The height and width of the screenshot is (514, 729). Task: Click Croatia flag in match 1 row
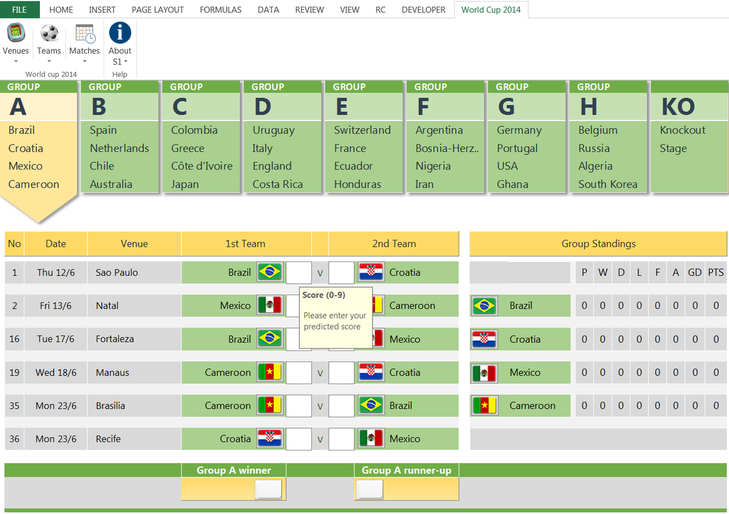click(371, 272)
